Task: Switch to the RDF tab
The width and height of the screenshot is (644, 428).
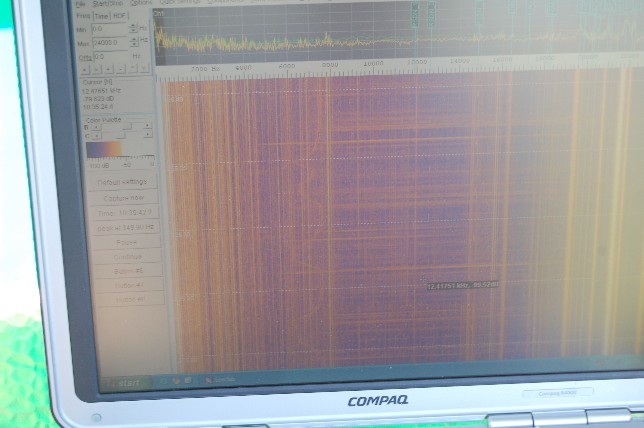Action: point(119,16)
